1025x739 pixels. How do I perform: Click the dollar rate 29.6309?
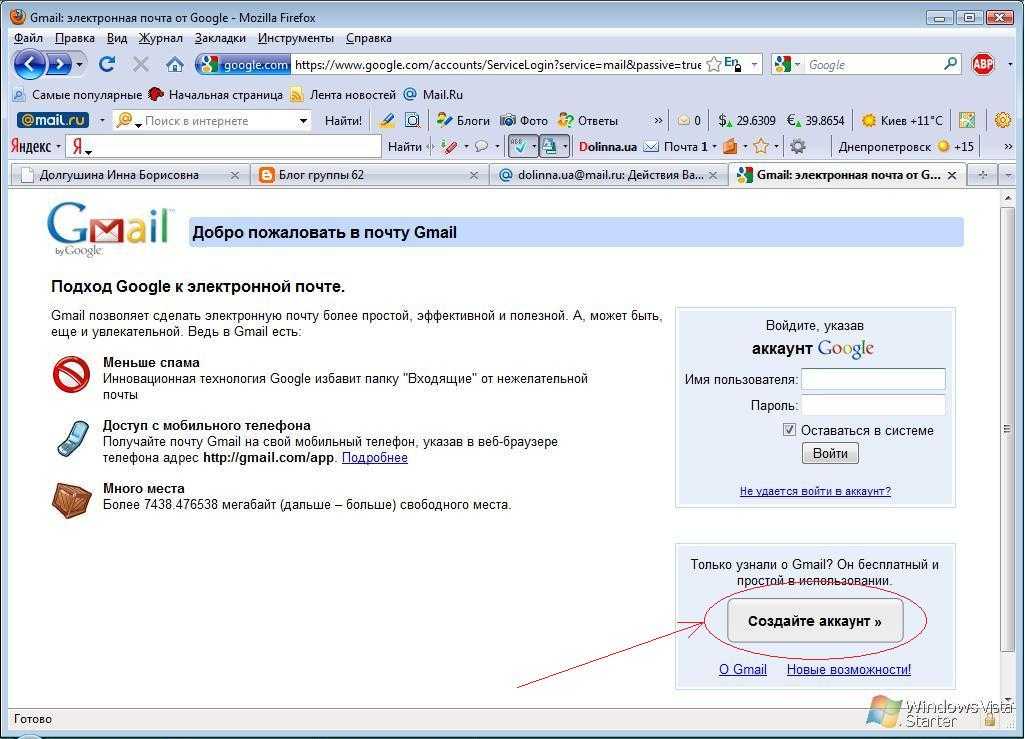747,120
